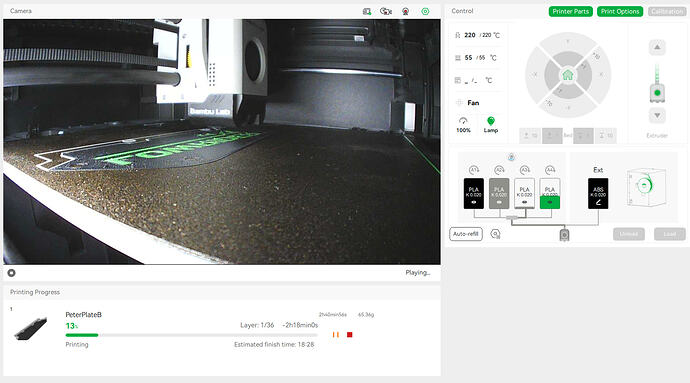This screenshot has width=690, height=383.
Task: Open the print speed 100% gauge
Action: click(x=463, y=125)
